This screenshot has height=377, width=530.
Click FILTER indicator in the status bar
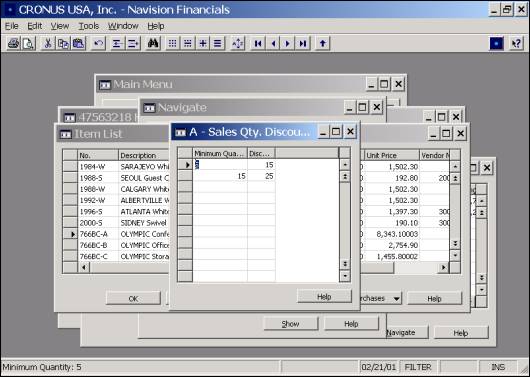coord(418,367)
